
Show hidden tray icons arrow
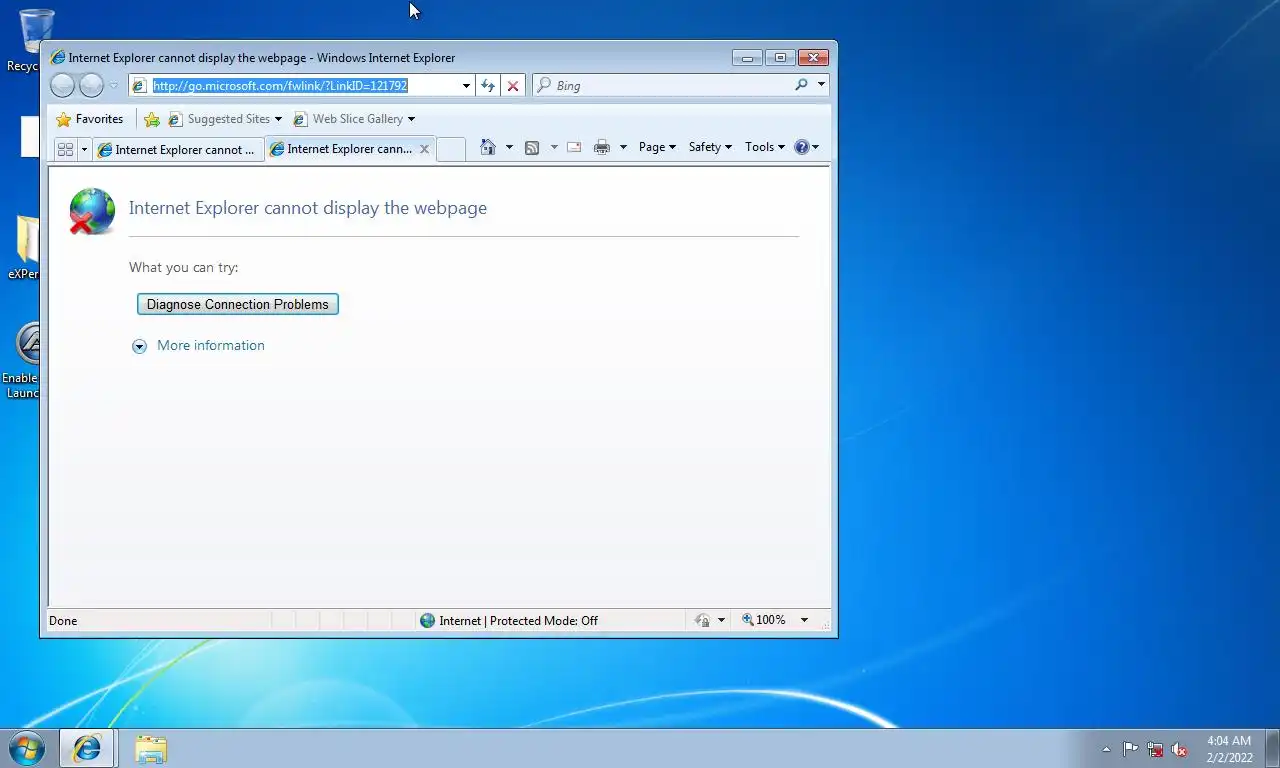[1106, 749]
